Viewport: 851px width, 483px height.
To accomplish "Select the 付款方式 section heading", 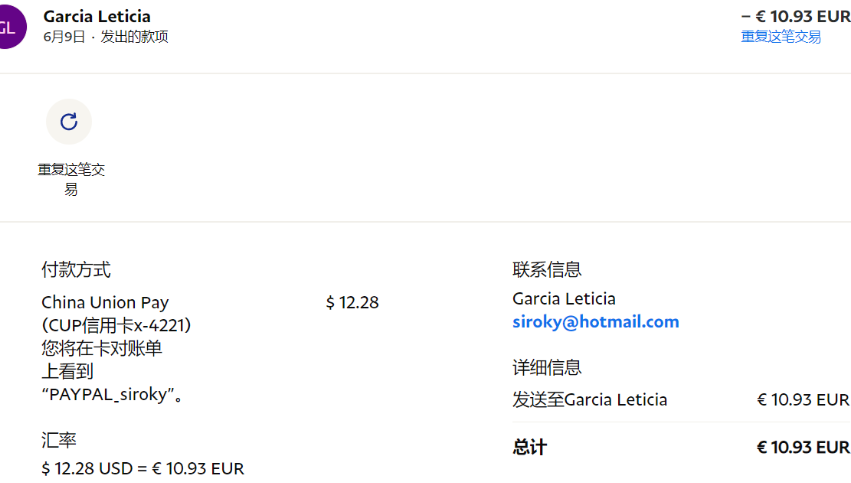I will (x=76, y=270).
